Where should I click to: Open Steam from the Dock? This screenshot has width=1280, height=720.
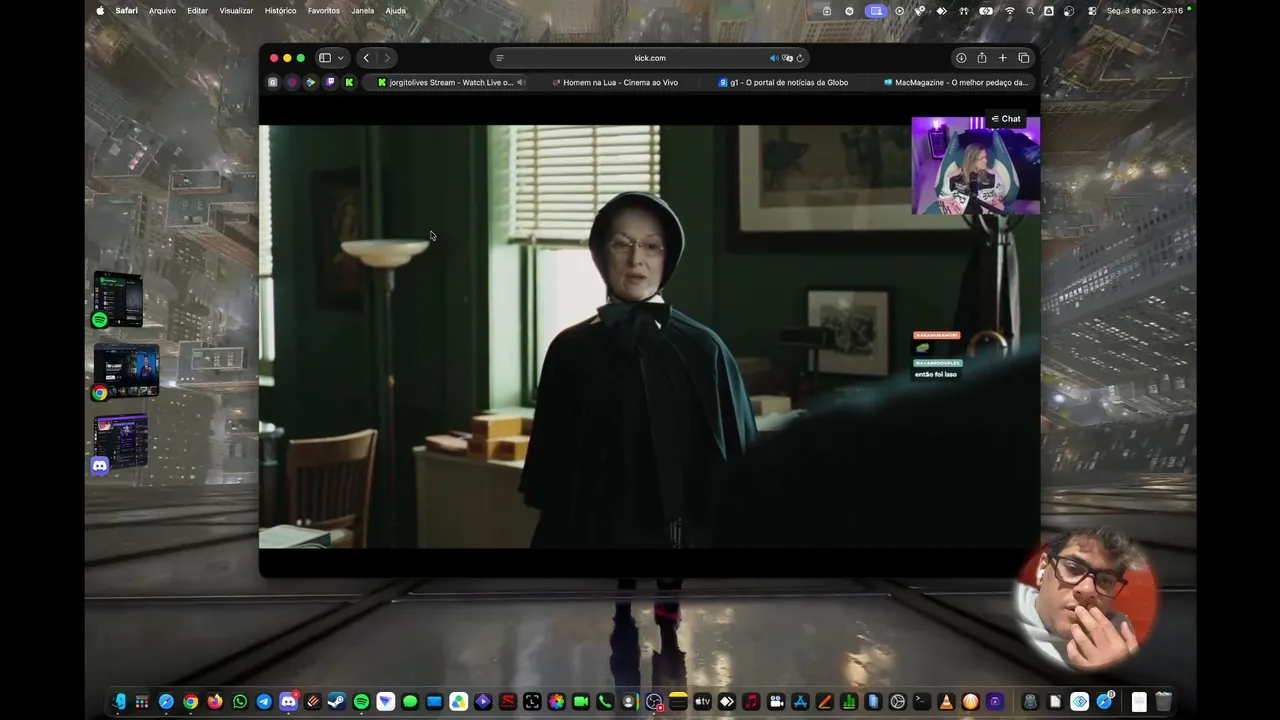pyautogui.click(x=337, y=702)
